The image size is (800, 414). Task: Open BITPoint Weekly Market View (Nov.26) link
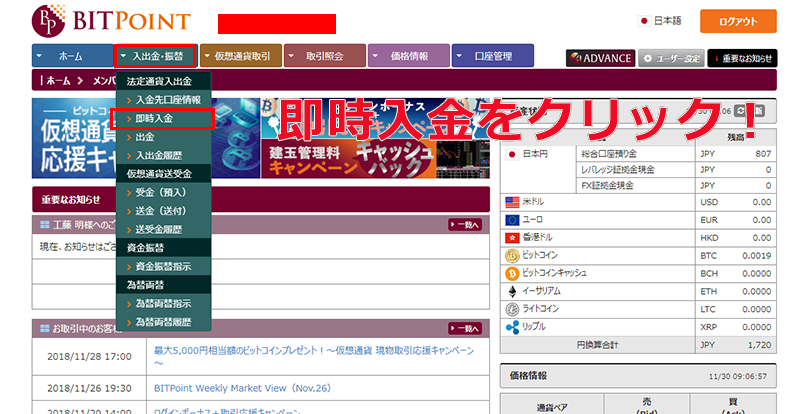[242, 388]
